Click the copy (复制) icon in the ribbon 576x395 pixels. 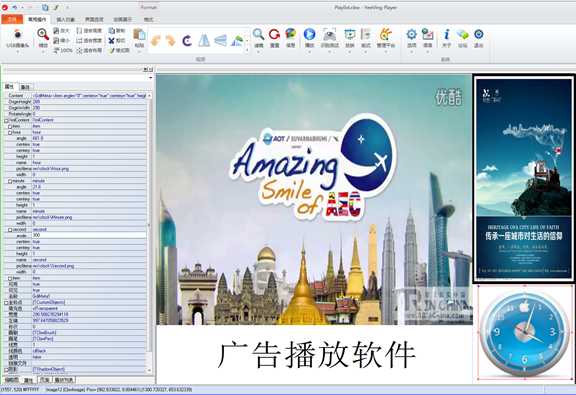pos(112,30)
